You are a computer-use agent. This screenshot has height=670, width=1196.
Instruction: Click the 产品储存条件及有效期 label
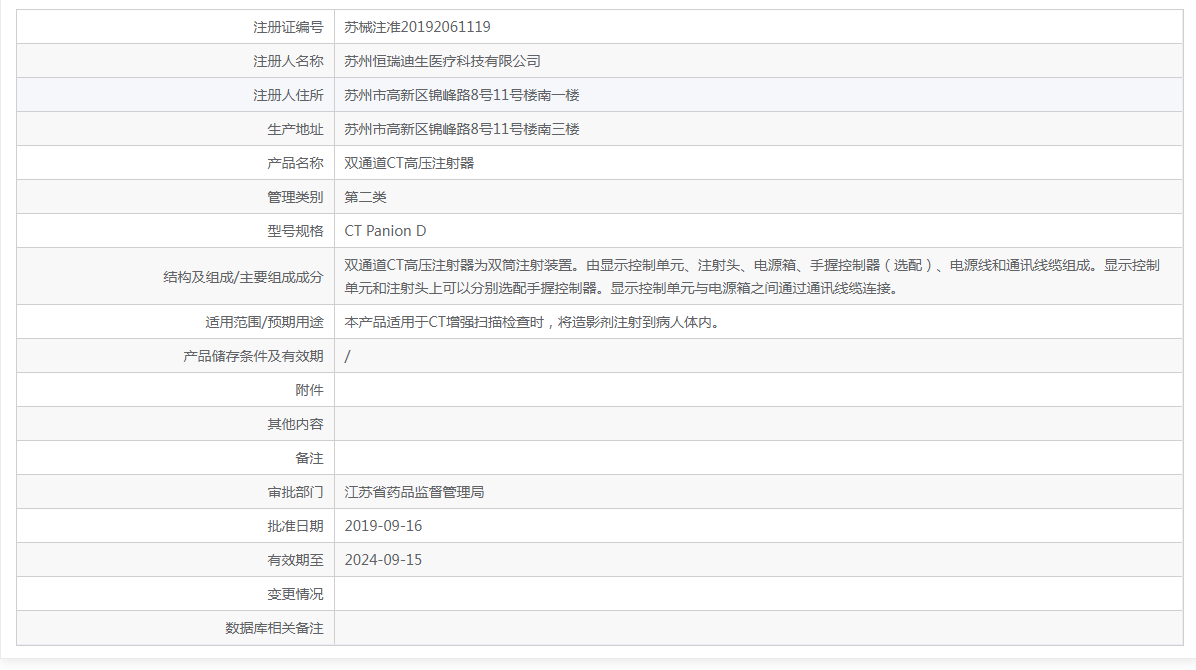pos(253,356)
